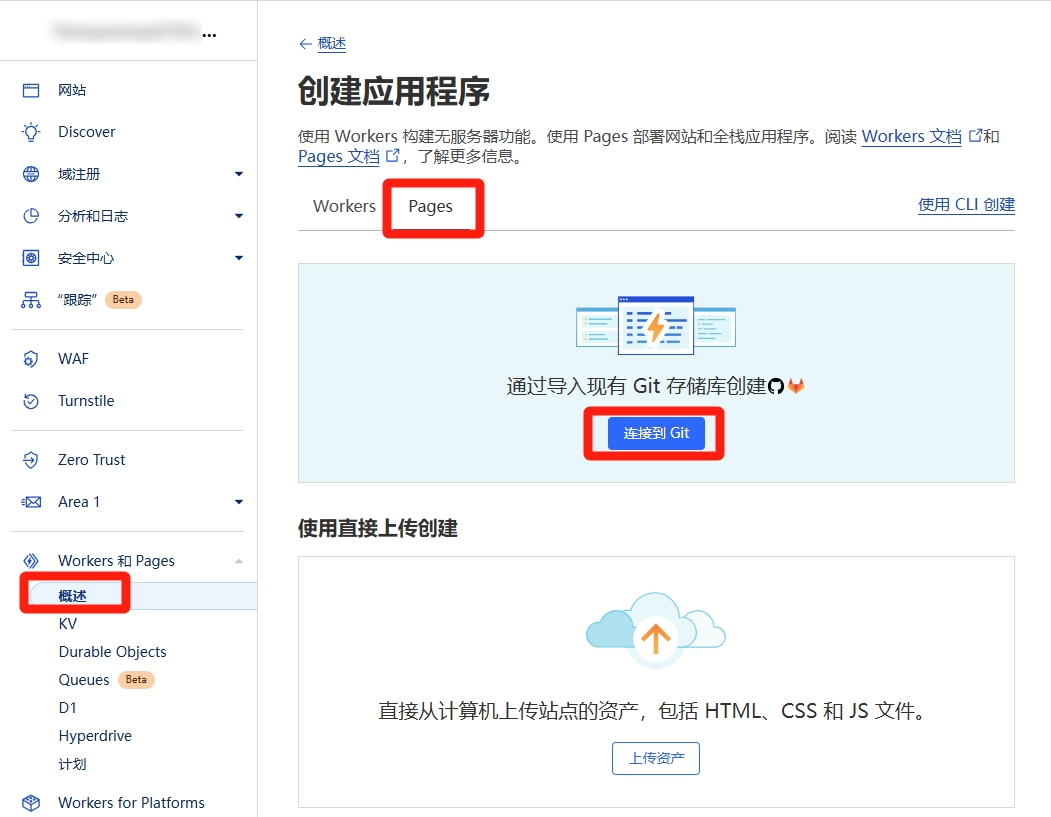
Task: Open Durable Objects in sidebar
Action: [x=113, y=652]
